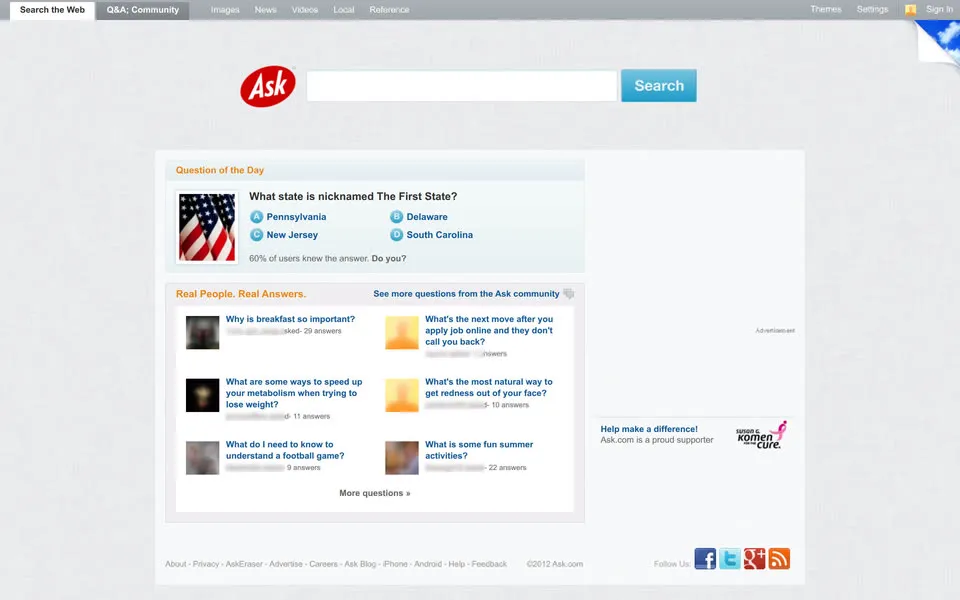
Task: Click the orange user icon beside Sign In
Action: click(910, 10)
